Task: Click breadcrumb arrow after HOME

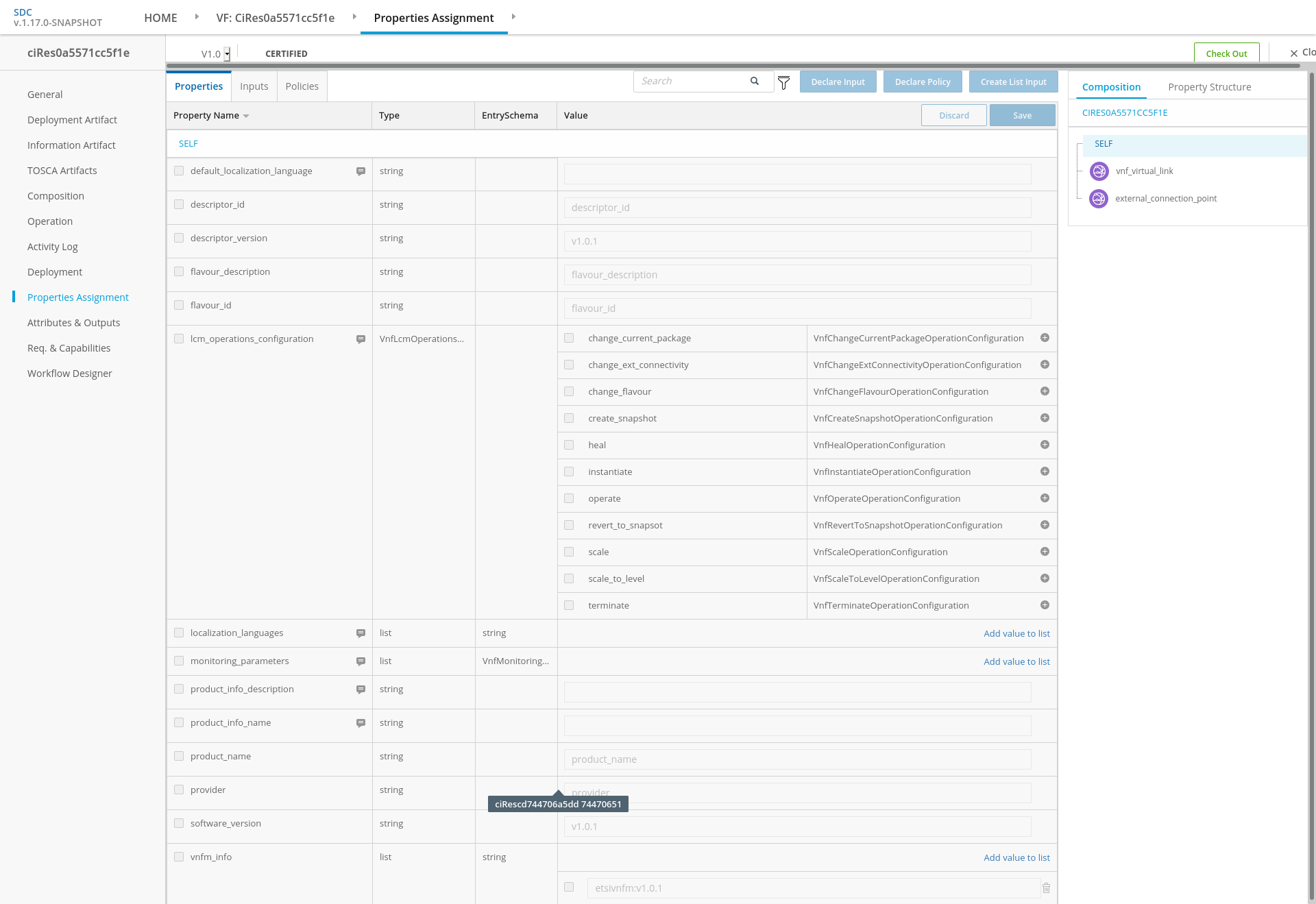Action: [197, 16]
